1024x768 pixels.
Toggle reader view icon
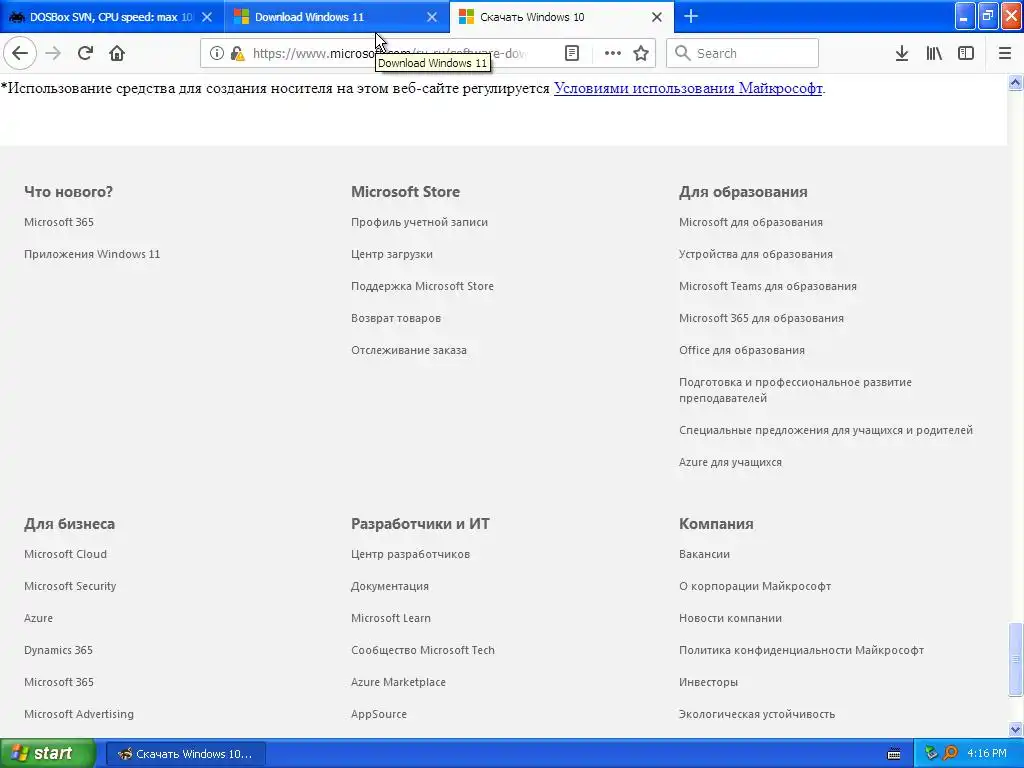pyautogui.click(x=571, y=54)
